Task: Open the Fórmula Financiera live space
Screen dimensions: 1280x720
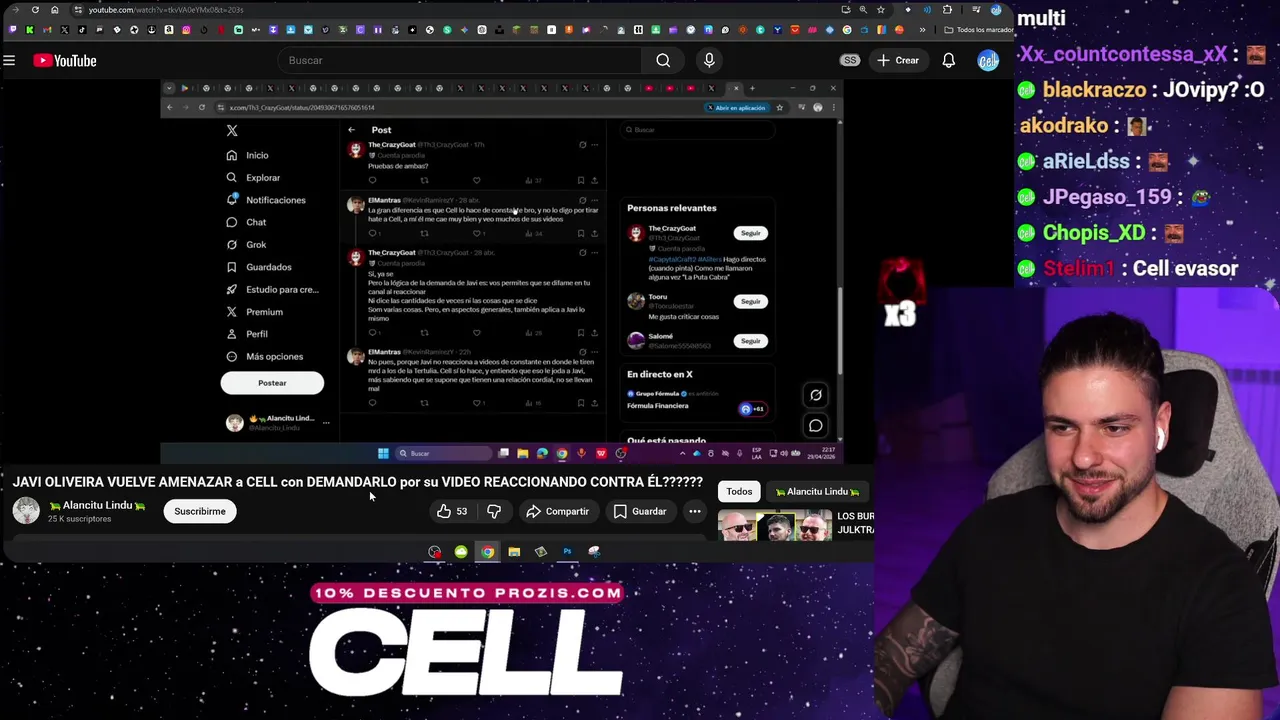Action: [697, 401]
